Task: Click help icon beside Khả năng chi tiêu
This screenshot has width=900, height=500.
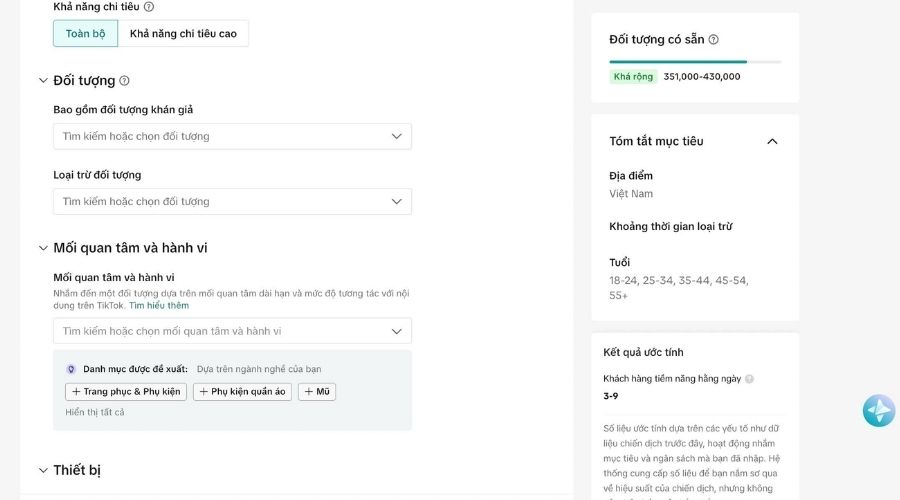Action: [x=149, y=7]
